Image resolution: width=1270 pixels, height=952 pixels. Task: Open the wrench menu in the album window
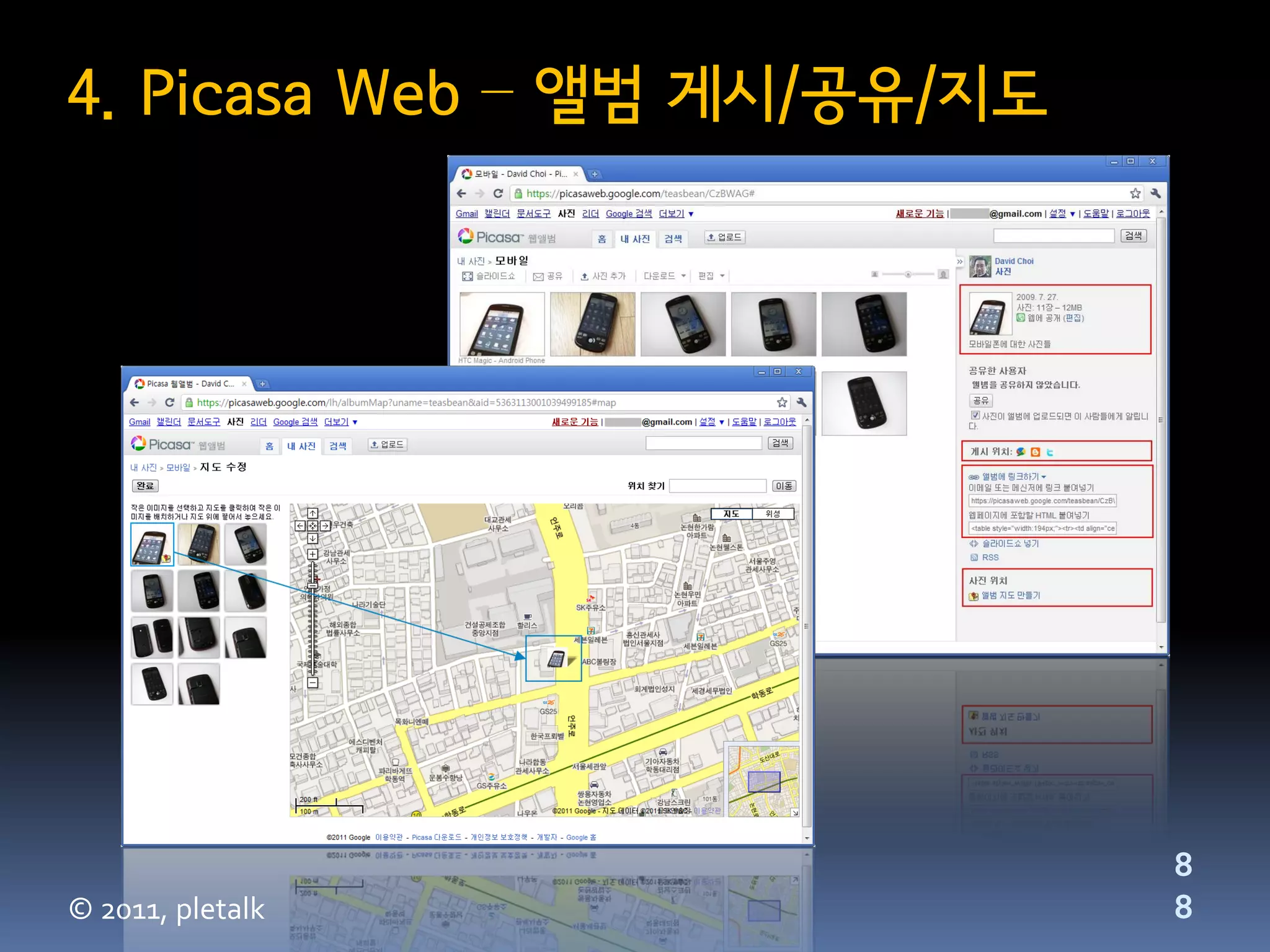tap(1155, 193)
